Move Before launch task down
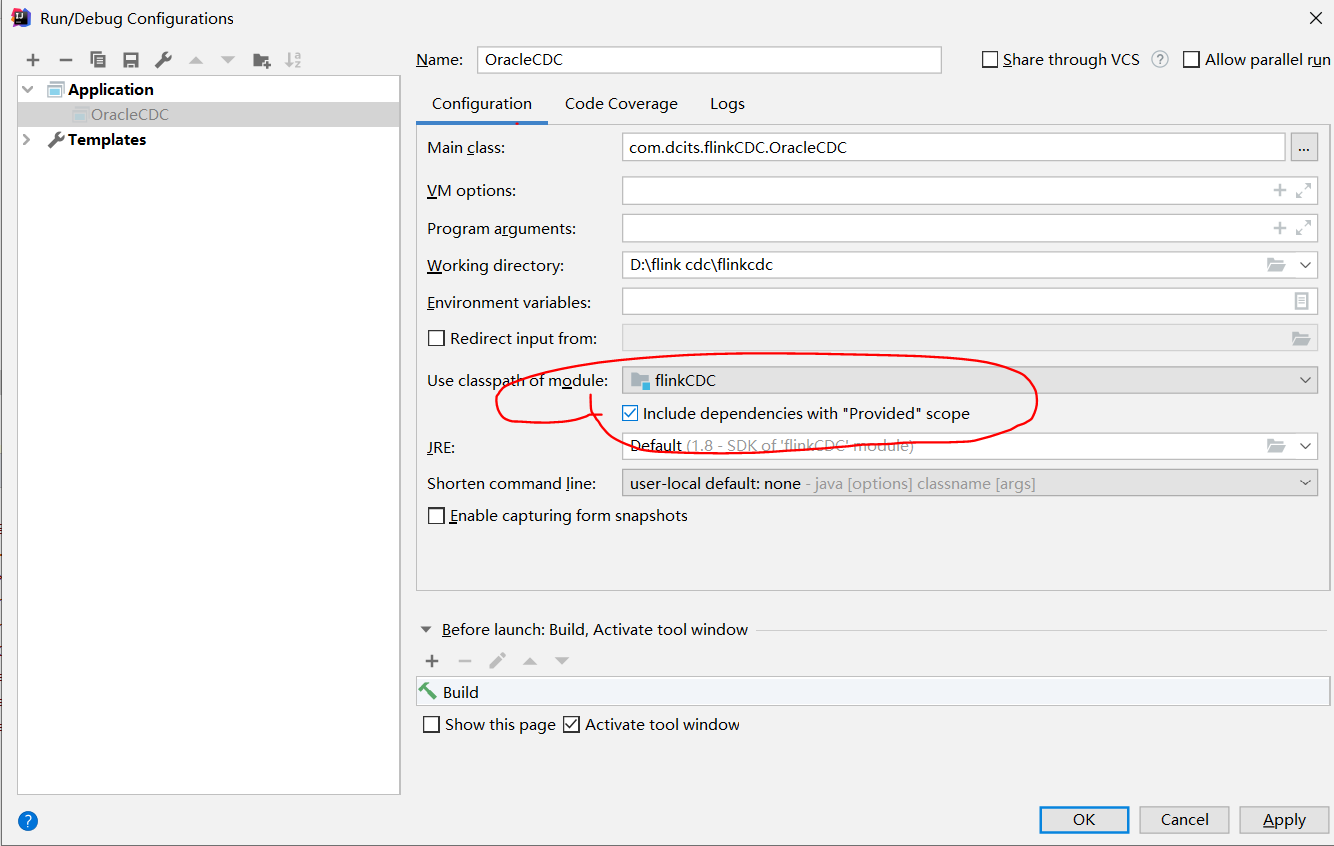The image size is (1334, 846). (x=562, y=661)
